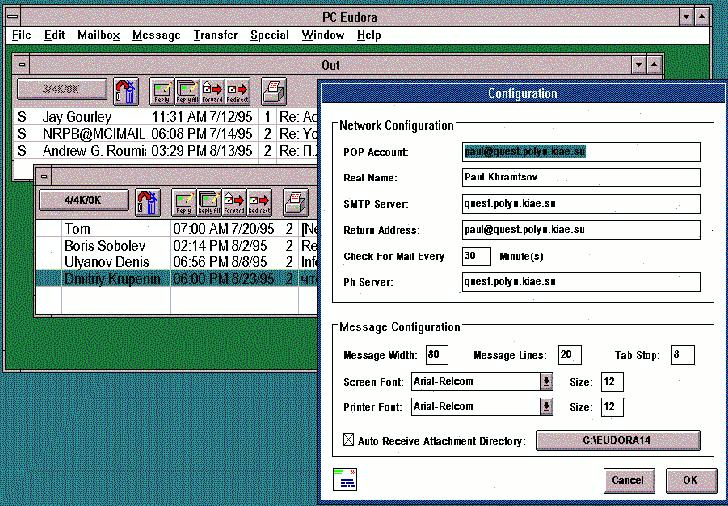Click the Redirect icon in the Out window
This screenshot has height=506, width=728.
tap(237, 92)
